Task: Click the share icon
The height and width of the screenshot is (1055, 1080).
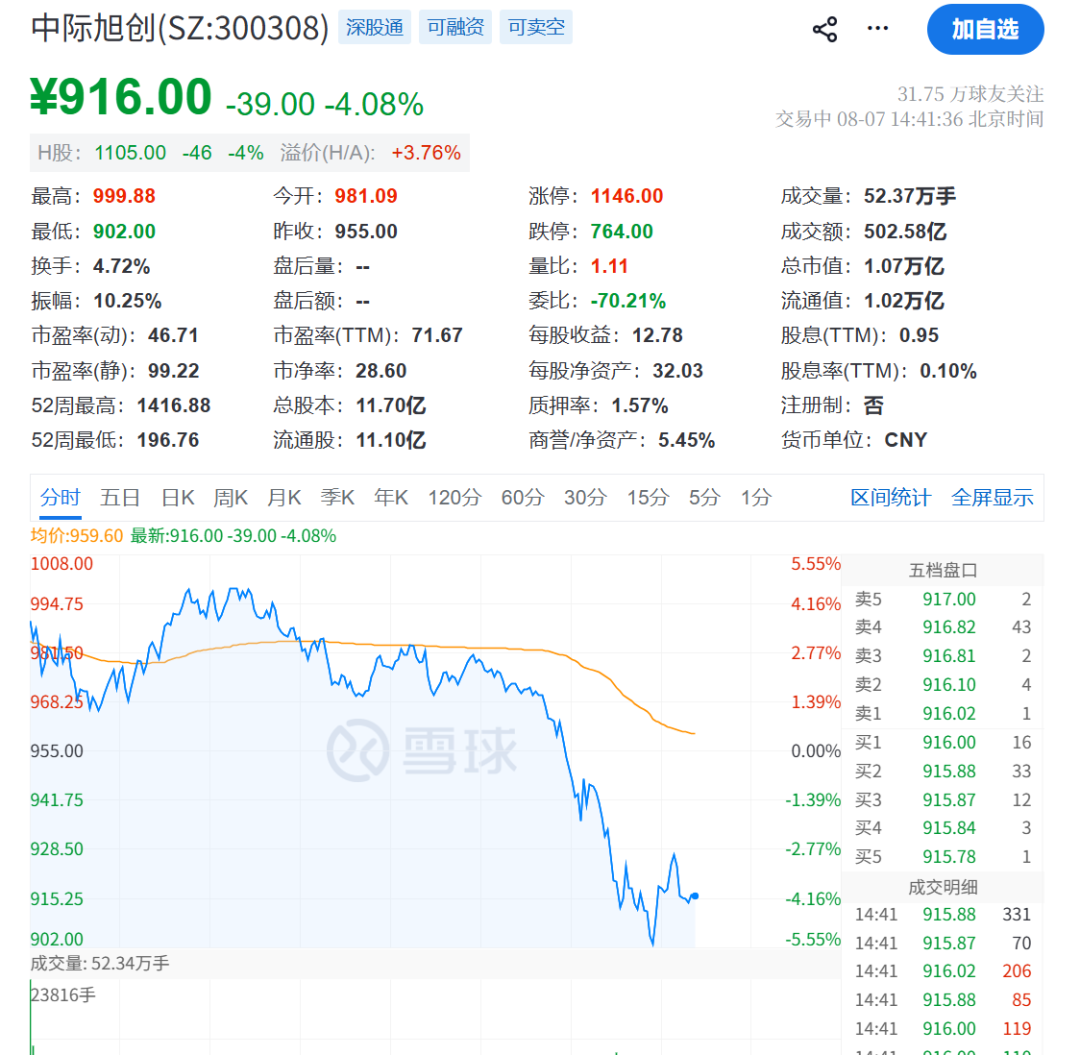Action: point(824,30)
